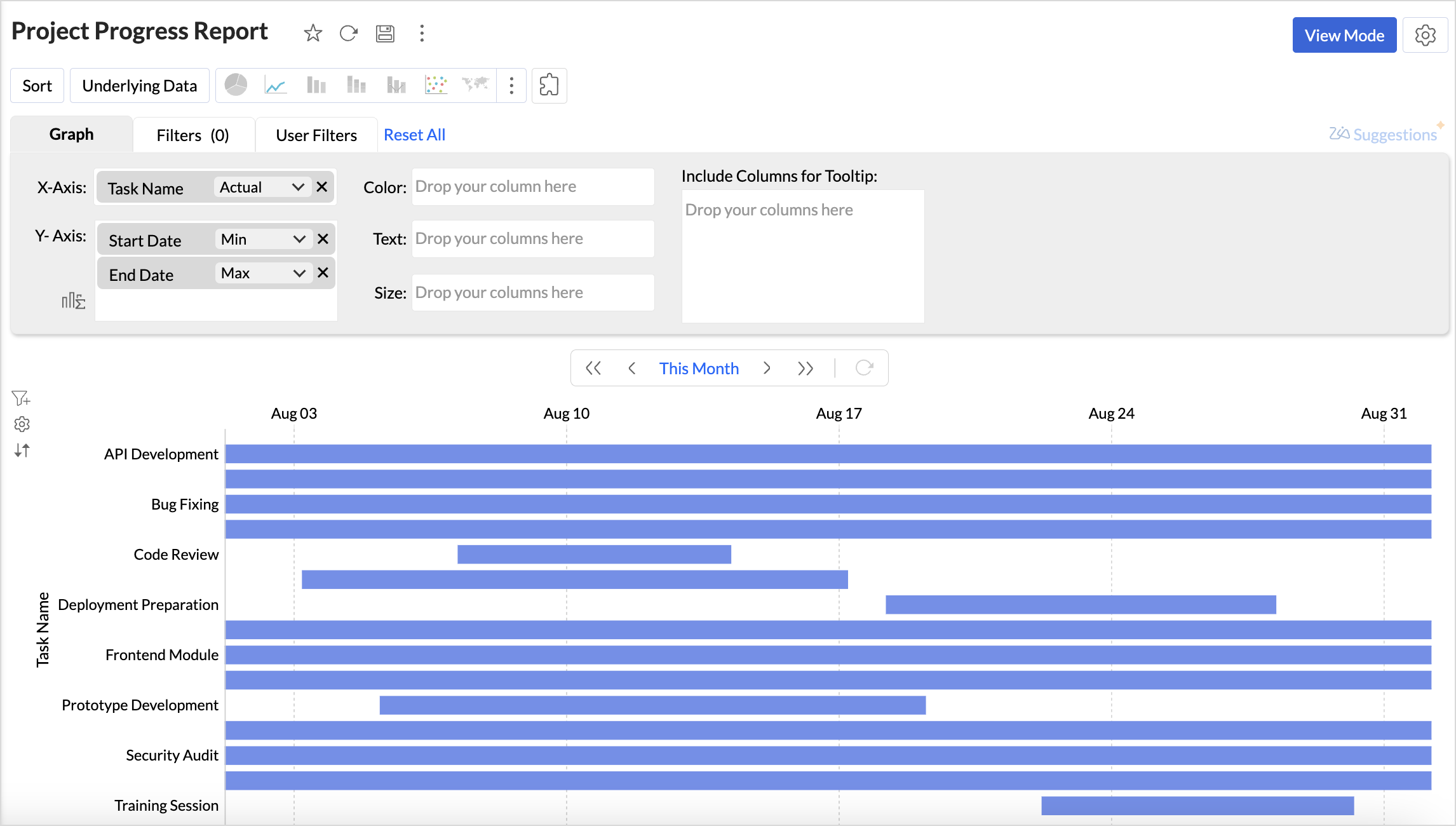Select the pie chart type icon
Screen dimensions: 1456x826
236,85
